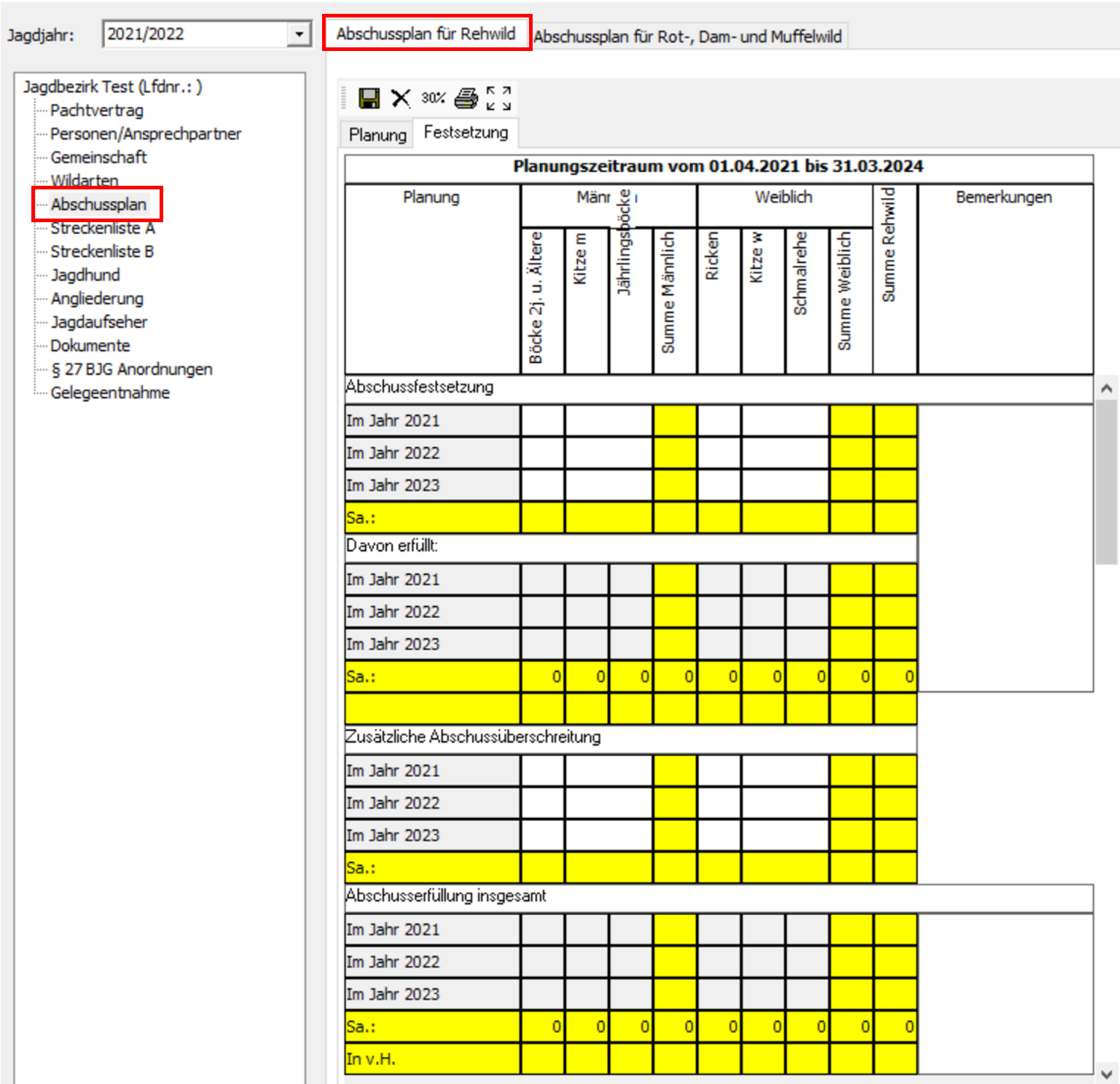This screenshot has width=1120, height=1084.
Task: Click Böcke cell for Abschussfestsetzung Im Jahr 2021
Action: (x=543, y=421)
